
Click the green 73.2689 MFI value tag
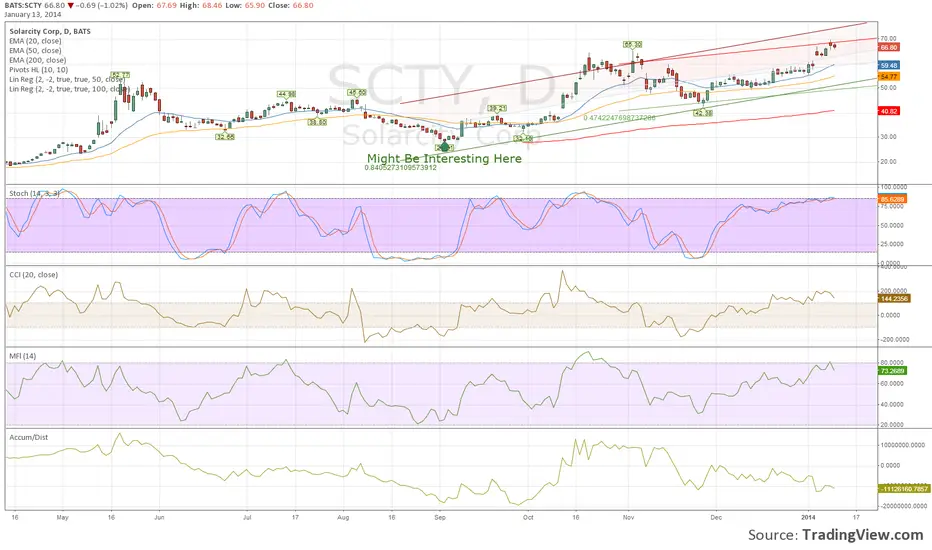coord(892,370)
